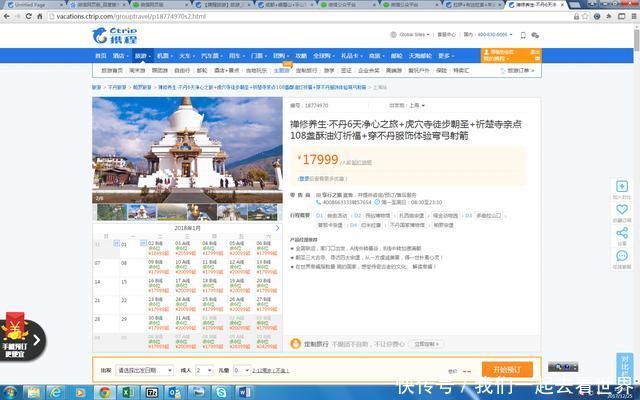Screen dimensions: 640x400
Task: Expand the 机票 nav dropdown
Action: 165,56
